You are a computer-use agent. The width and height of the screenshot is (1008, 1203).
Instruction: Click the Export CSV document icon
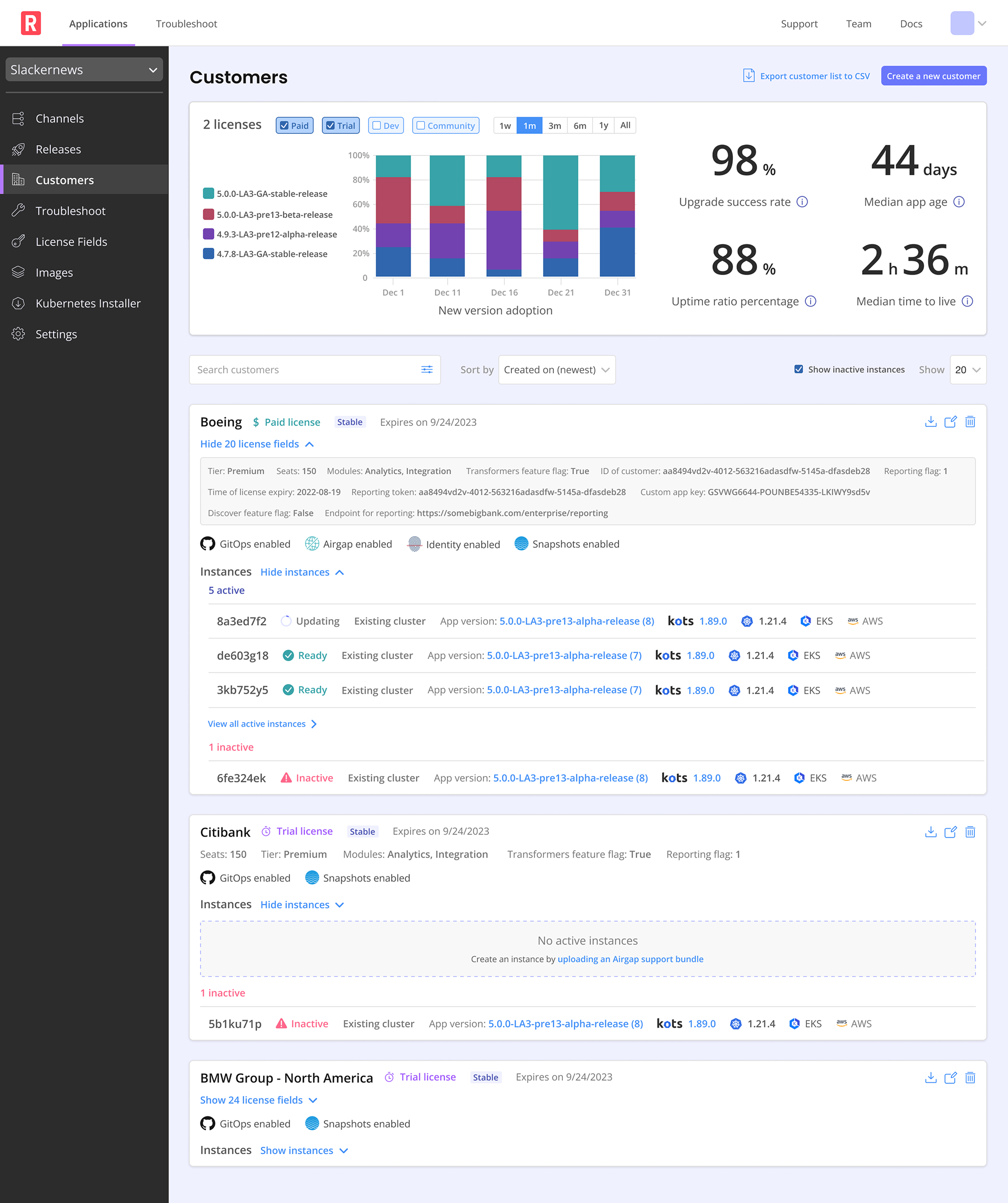click(749, 76)
